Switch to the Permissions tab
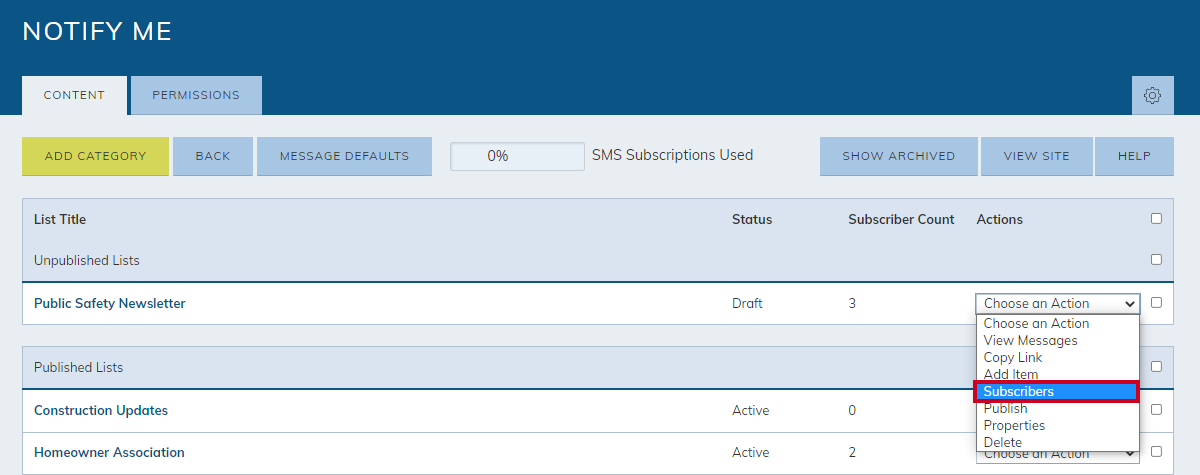The height and width of the screenshot is (475, 1200). pyautogui.click(x=196, y=95)
